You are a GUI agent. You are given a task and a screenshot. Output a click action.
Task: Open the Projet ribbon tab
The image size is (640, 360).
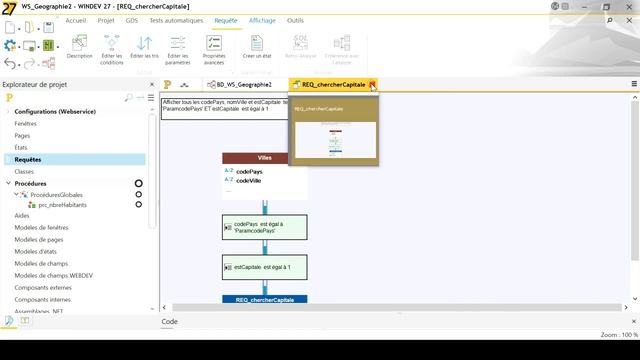(106, 20)
